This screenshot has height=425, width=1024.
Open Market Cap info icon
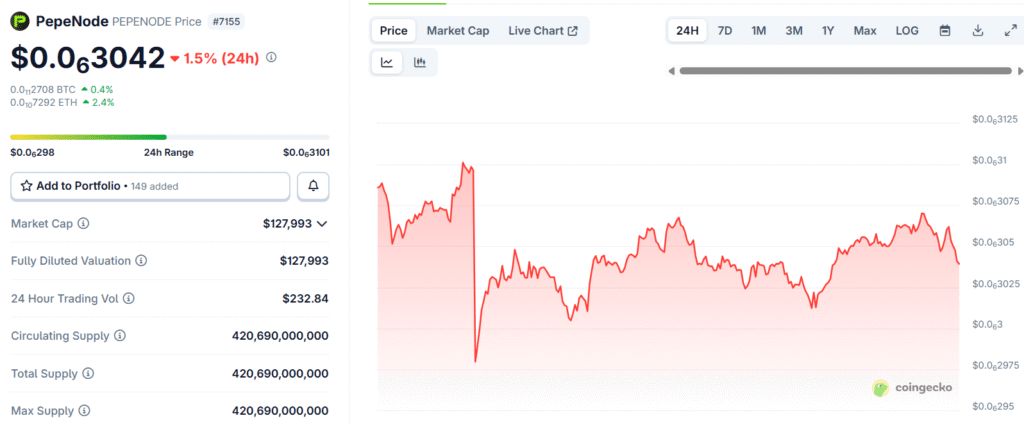[x=83, y=223]
